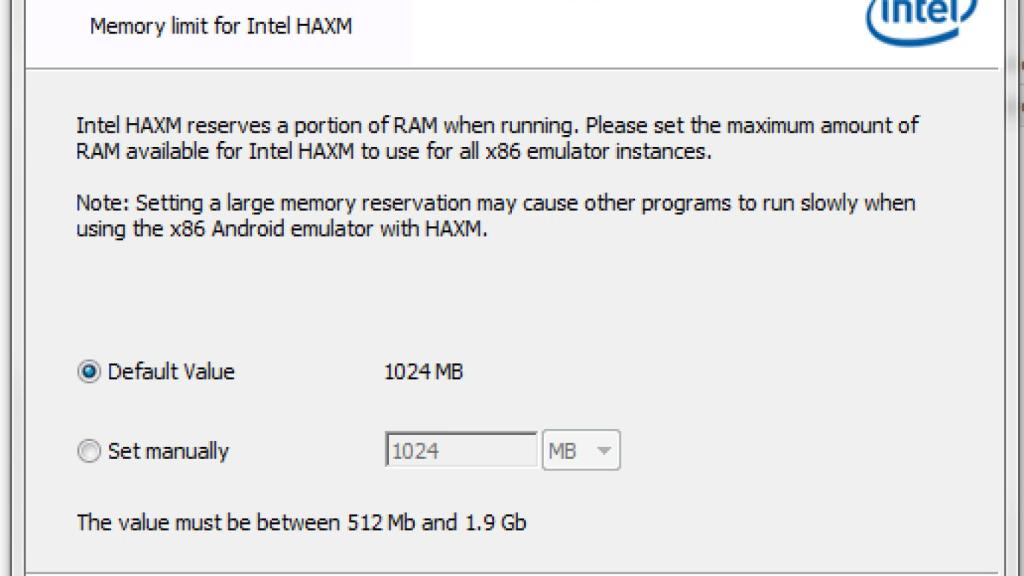
Task: Click the arrow on the MB combo box
Action: pyautogui.click(x=603, y=451)
